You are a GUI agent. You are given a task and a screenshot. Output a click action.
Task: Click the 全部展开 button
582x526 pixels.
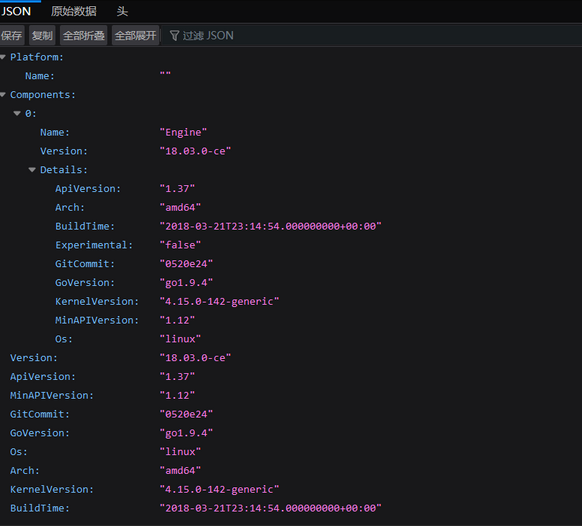point(135,35)
